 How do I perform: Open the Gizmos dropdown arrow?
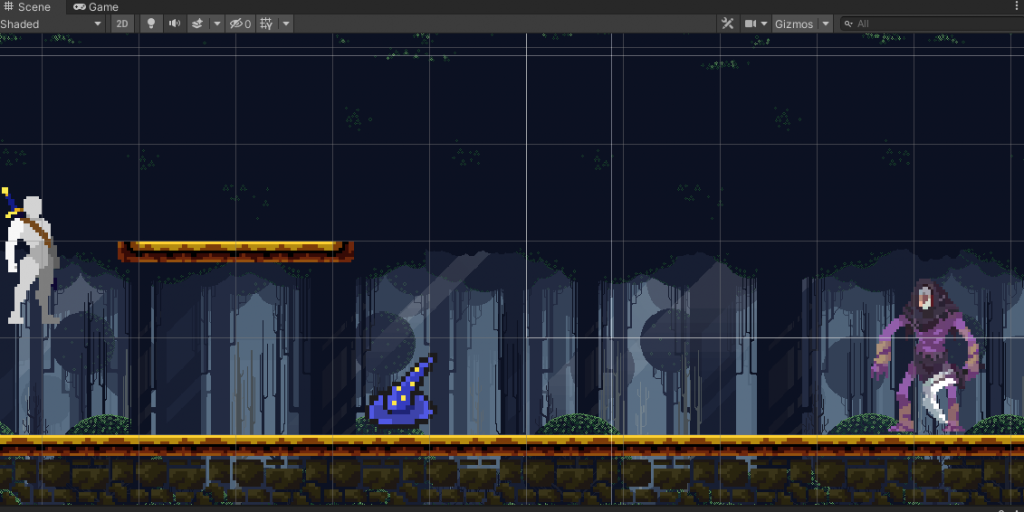coord(825,24)
